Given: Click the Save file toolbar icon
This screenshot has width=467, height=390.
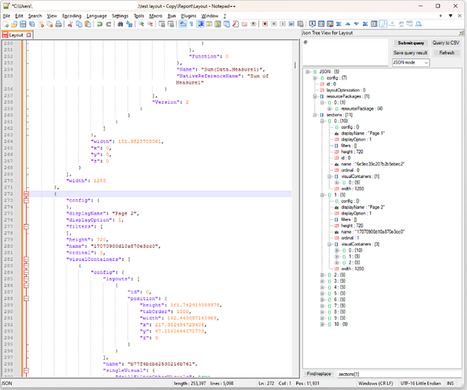Looking at the screenshot, I should click(x=23, y=24).
